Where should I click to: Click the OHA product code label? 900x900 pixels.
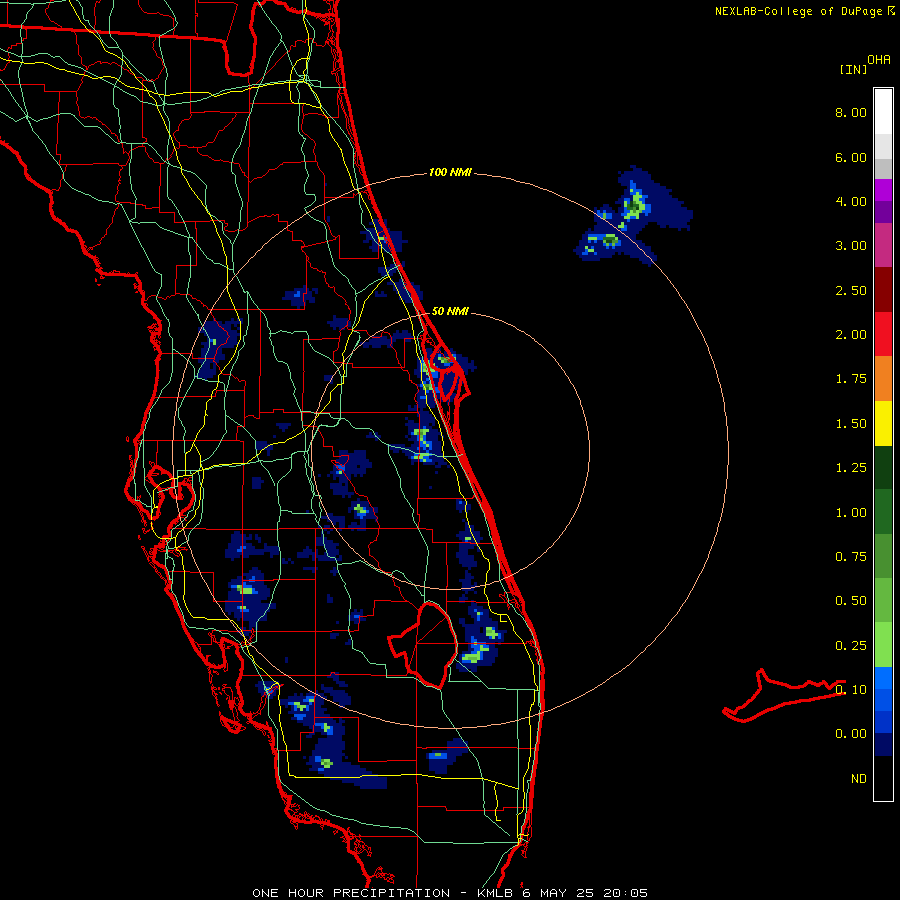click(879, 59)
